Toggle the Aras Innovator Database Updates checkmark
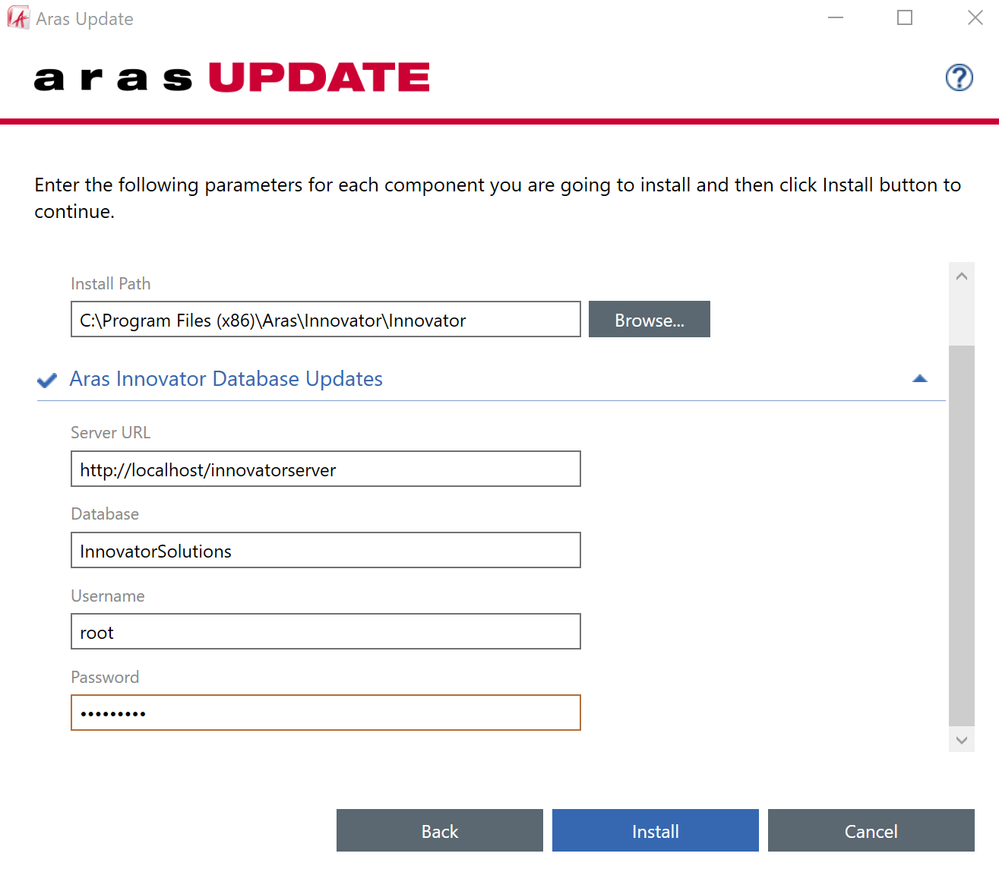The image size is (999, 888). (46, 380)
